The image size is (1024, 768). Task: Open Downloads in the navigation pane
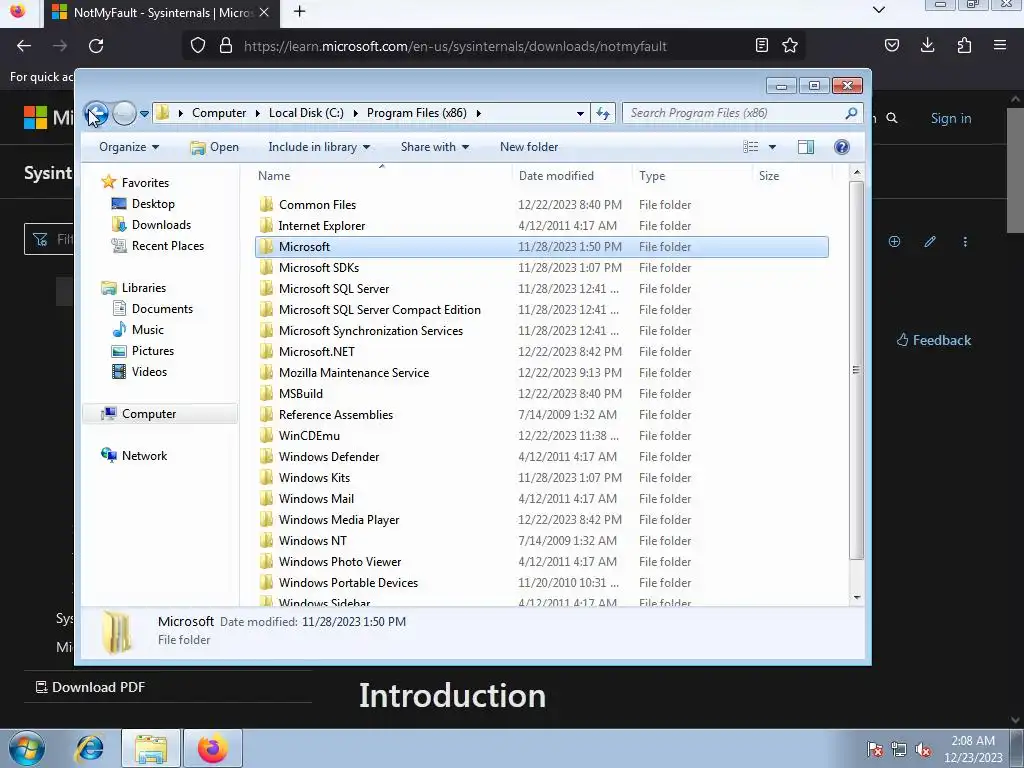[161, 225]
